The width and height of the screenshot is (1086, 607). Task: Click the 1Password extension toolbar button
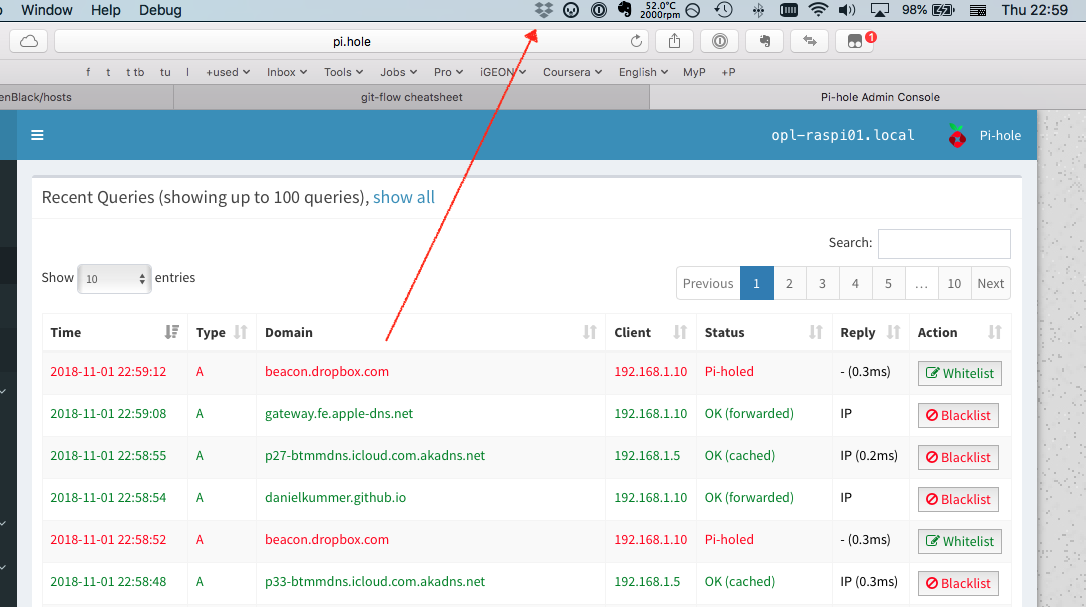coord(720,42)
